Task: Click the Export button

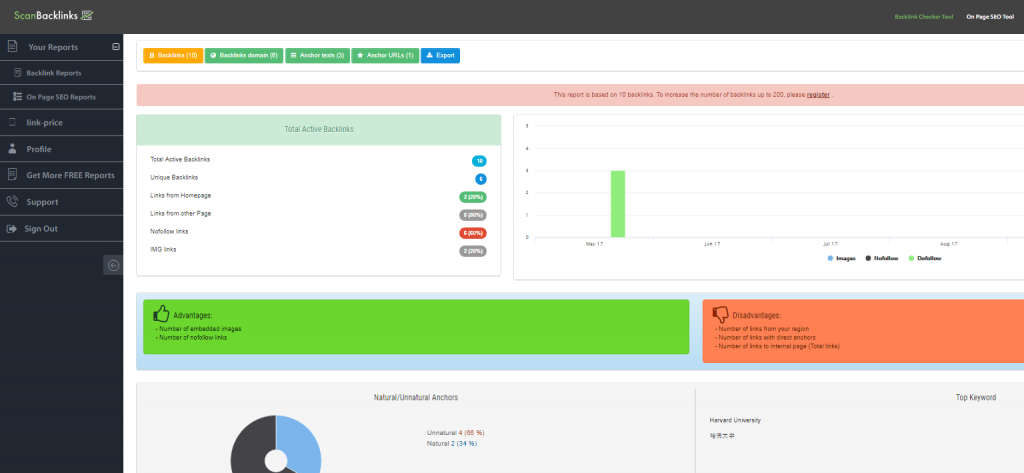Action: coord(440,56)
